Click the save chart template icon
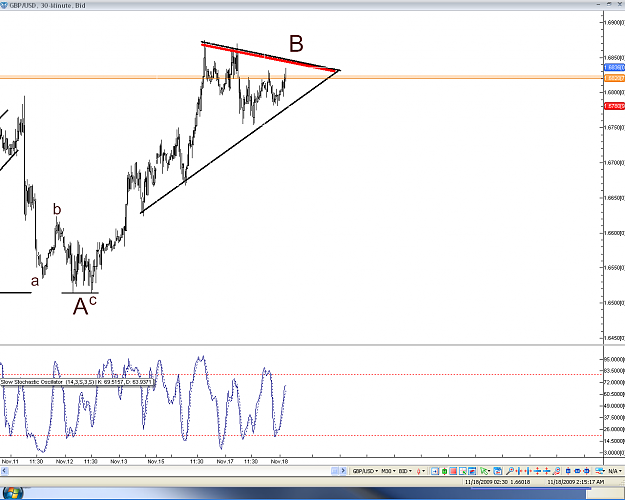Screen dimensions: 625x500 (497, 471)
